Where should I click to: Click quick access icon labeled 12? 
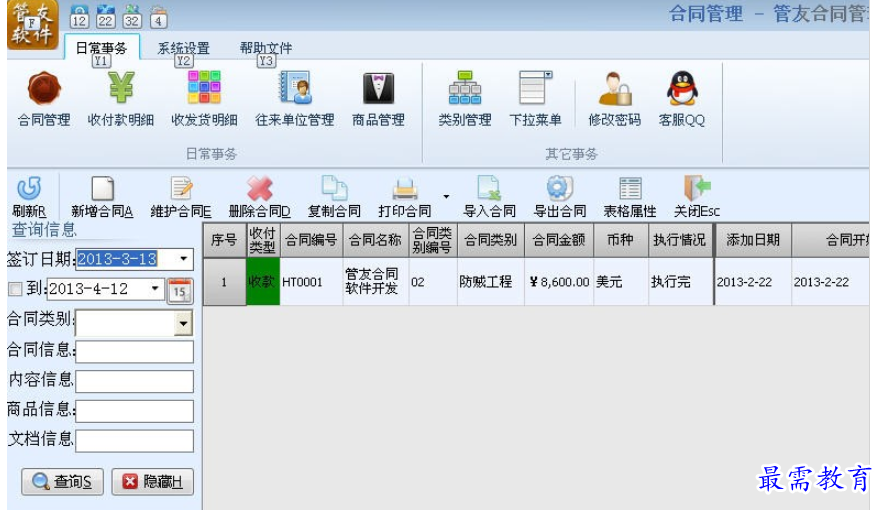[x=79, y=17]
